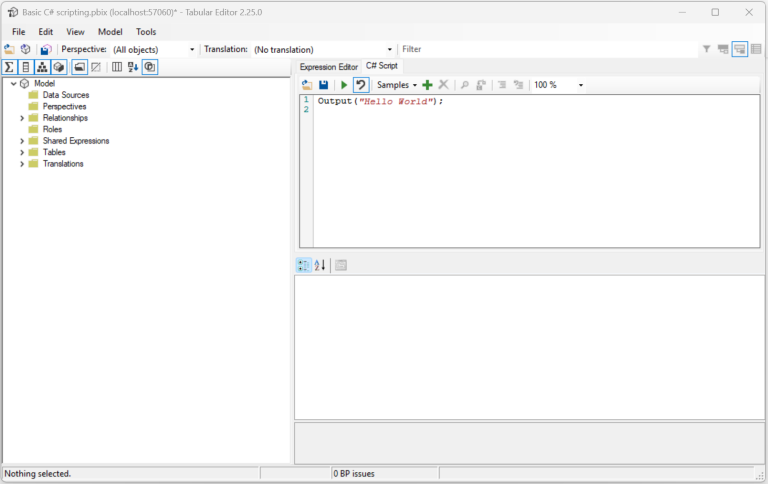Click into the Filter text box

pos(549,49)
